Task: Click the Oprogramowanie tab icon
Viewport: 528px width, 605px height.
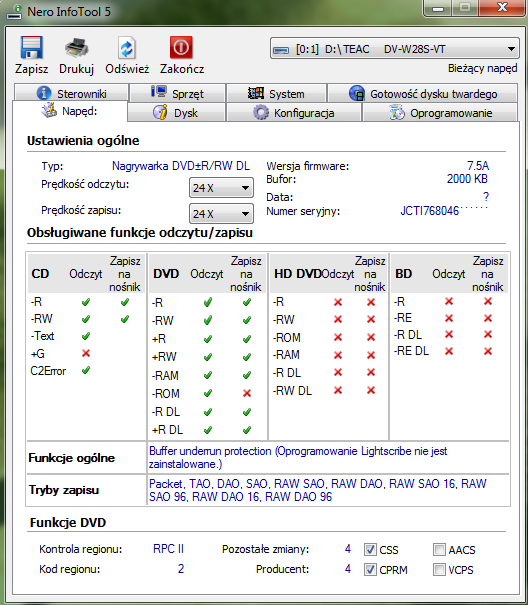Action: [397, 113]
